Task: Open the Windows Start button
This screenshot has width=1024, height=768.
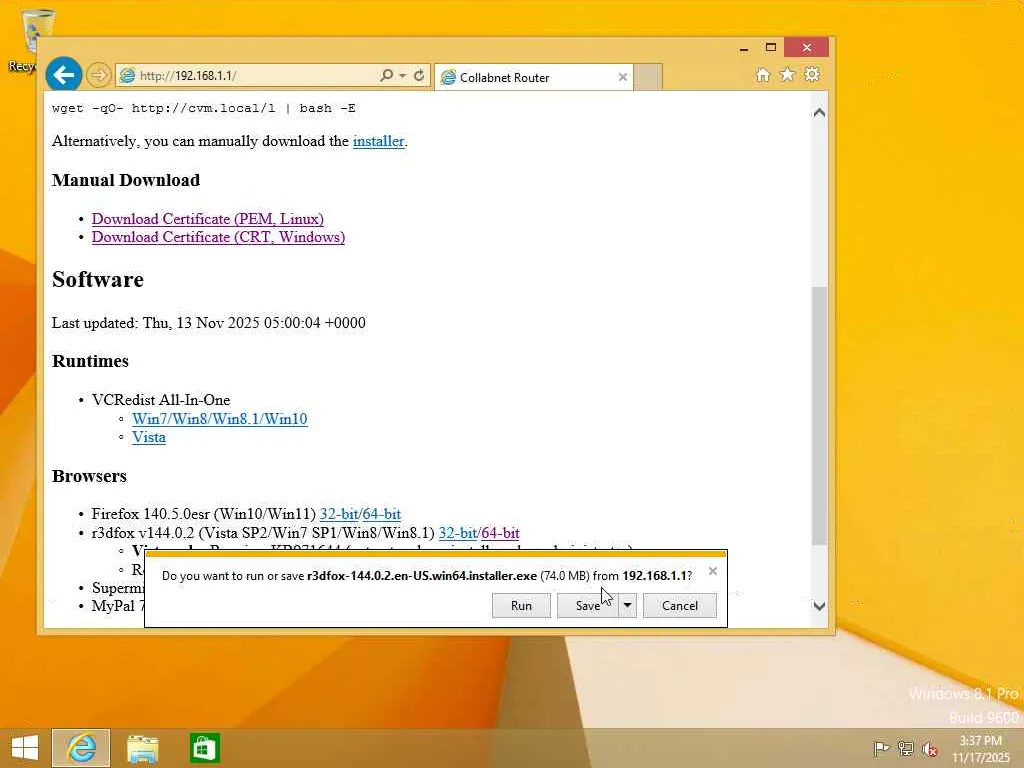Action: point(25,748)
